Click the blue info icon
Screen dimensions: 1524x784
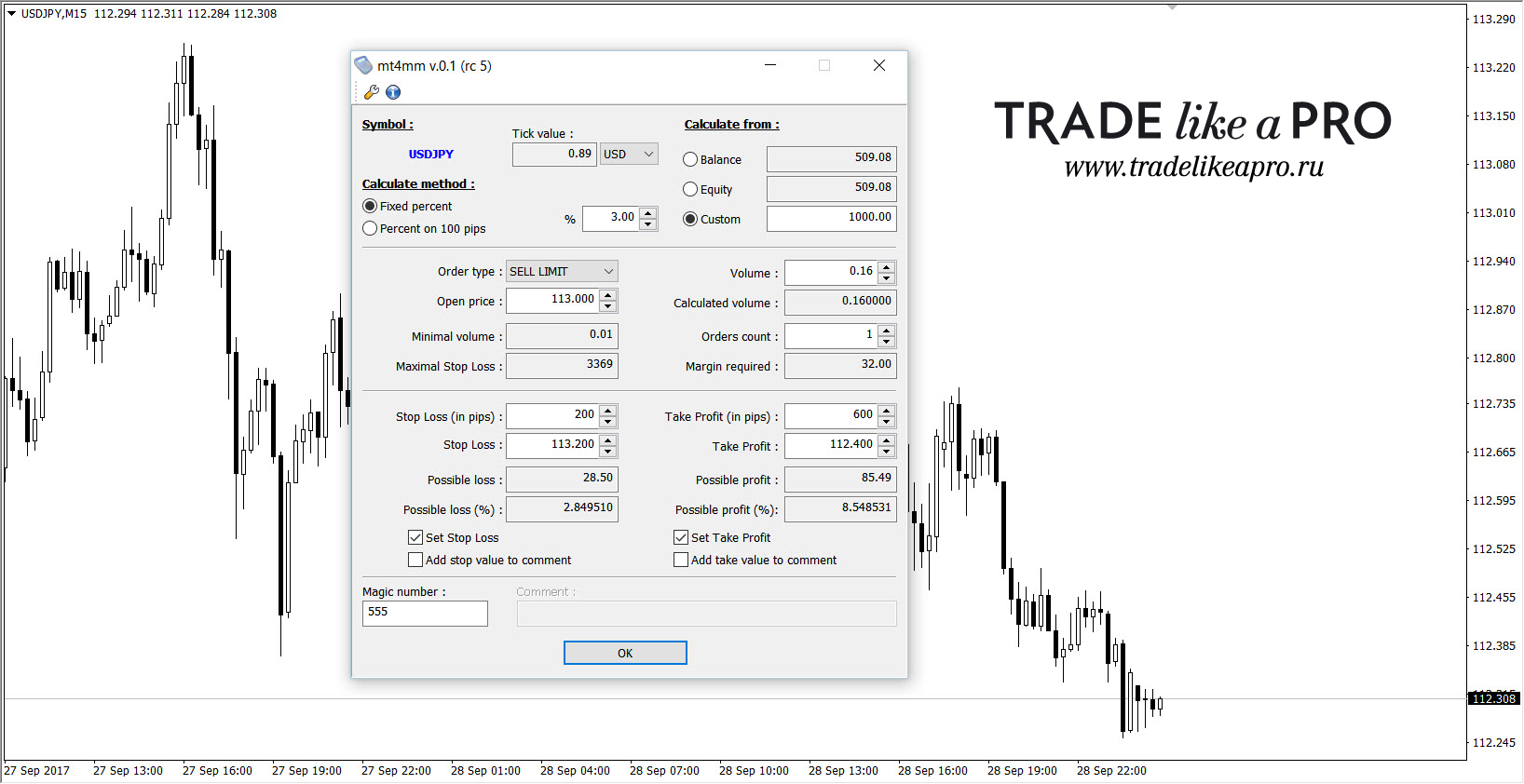(x=393, y=92)
